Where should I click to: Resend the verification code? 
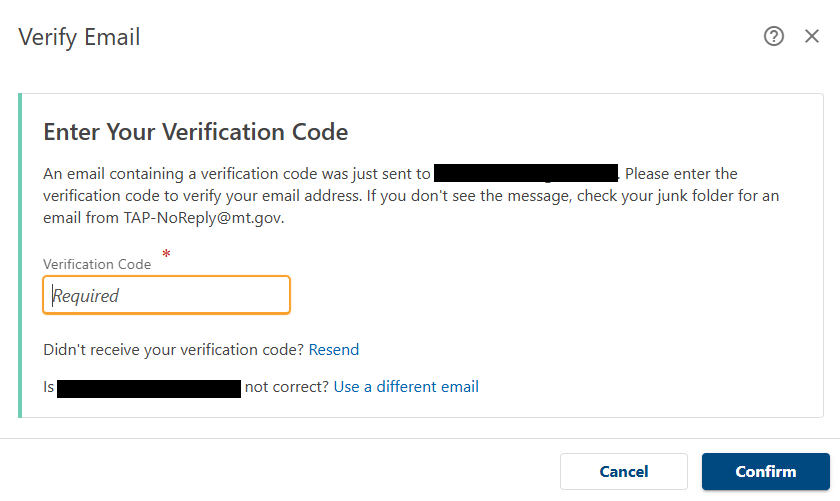click(334, 350)
